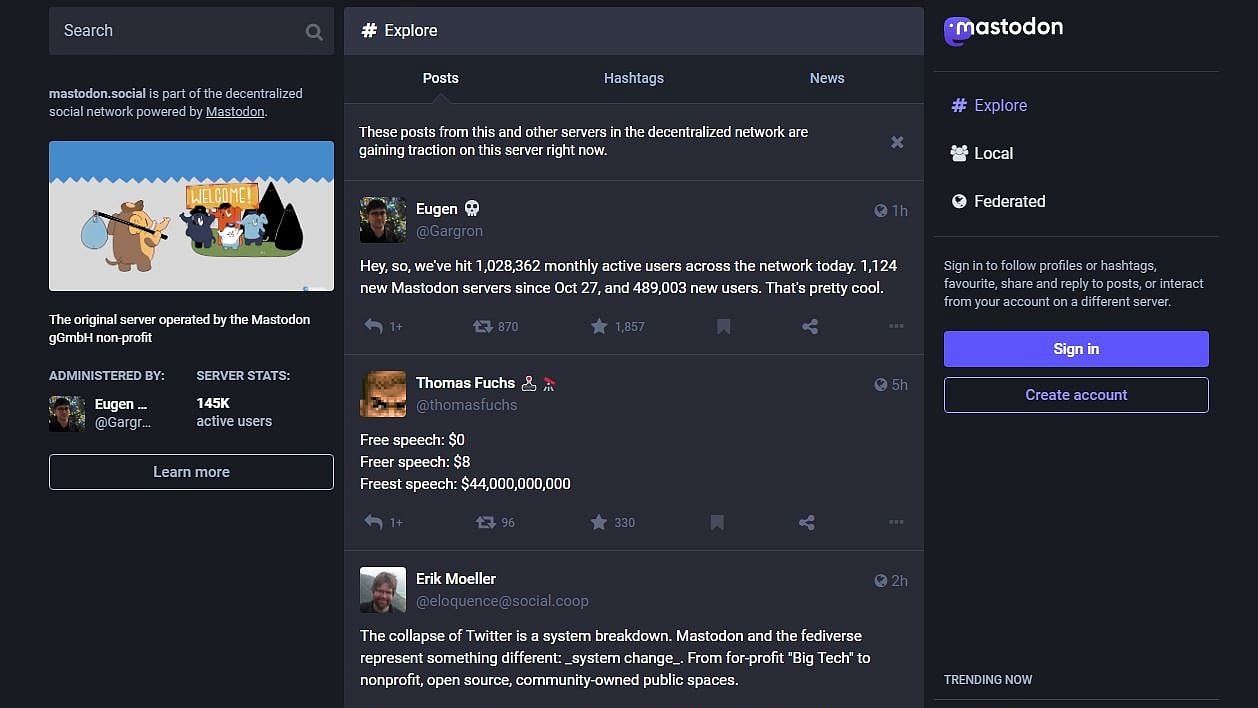Switch to the Hashtags tab
Screen dimensions: 1258x708
[634, 78]
